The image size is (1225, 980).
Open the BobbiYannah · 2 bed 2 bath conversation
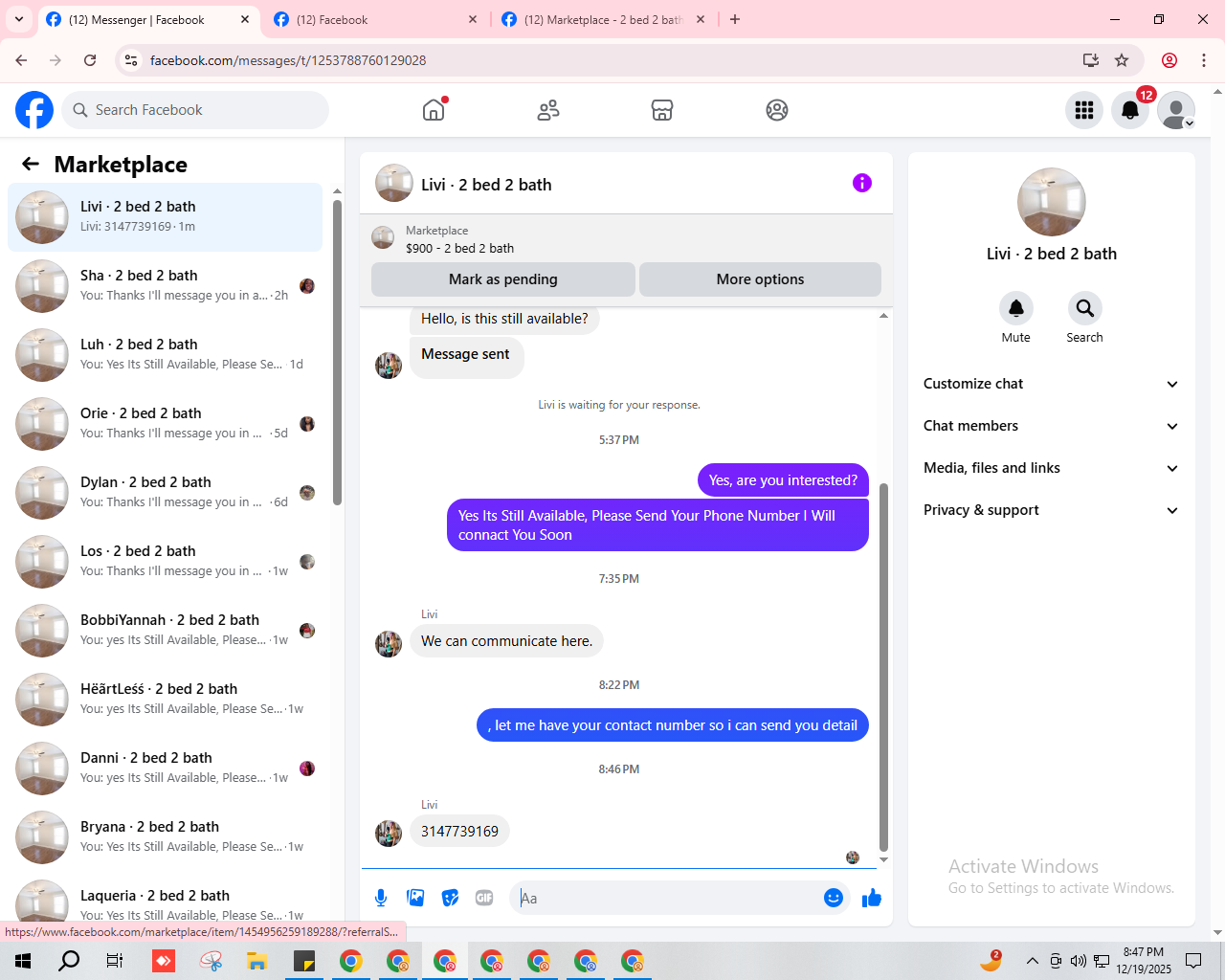point(165,631)
